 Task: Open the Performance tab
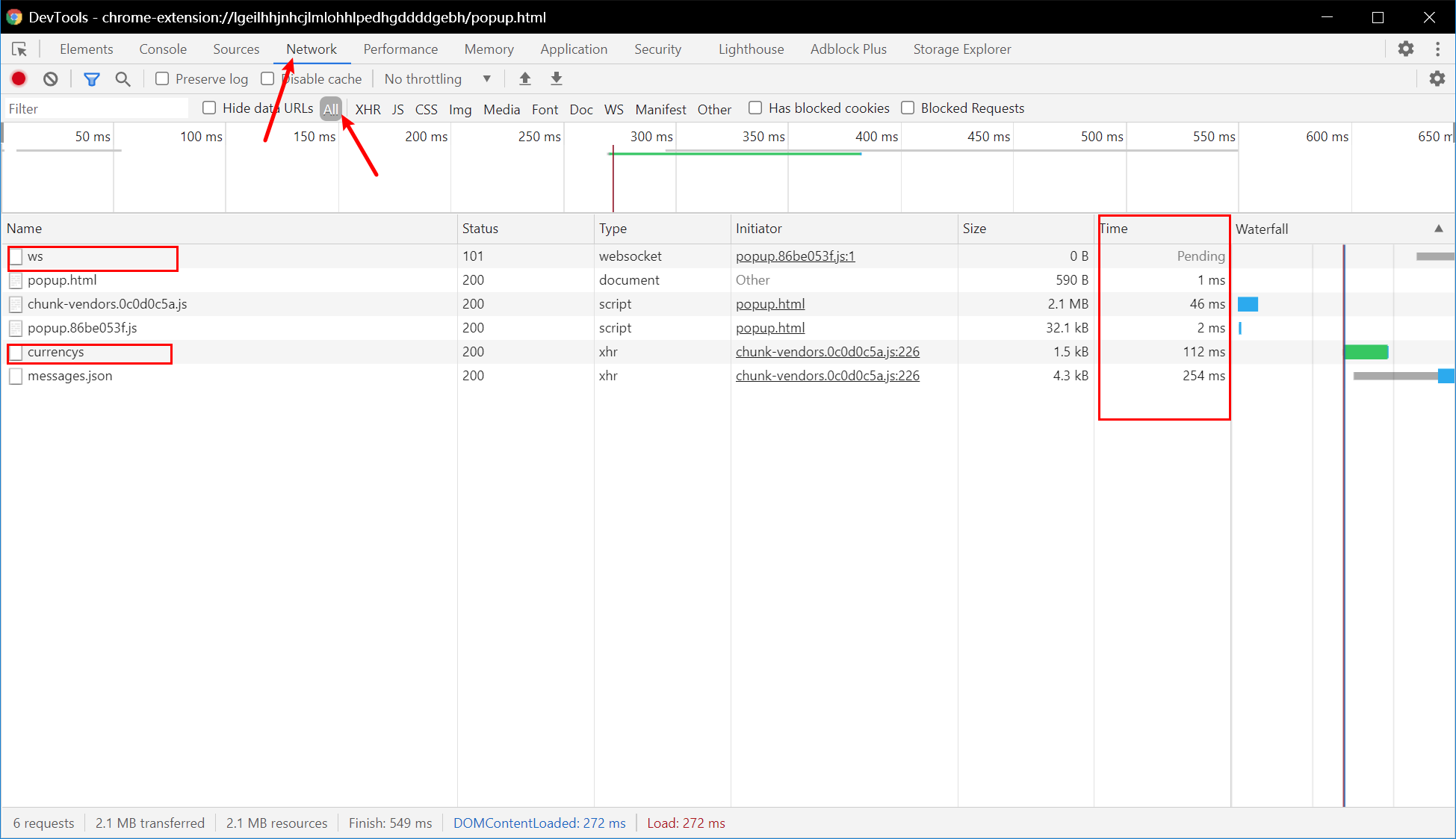click(400, 49)
